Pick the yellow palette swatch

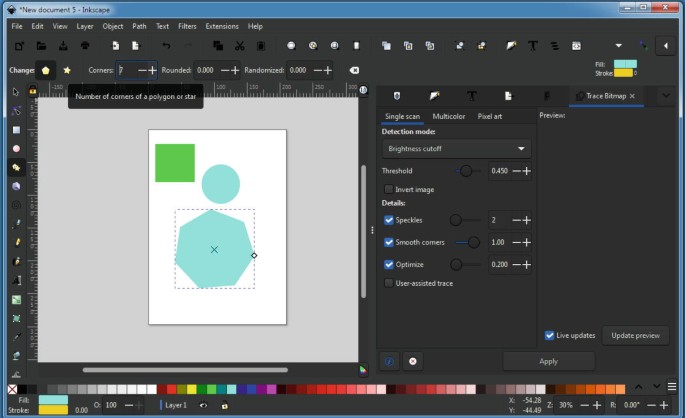coord(191,389)
